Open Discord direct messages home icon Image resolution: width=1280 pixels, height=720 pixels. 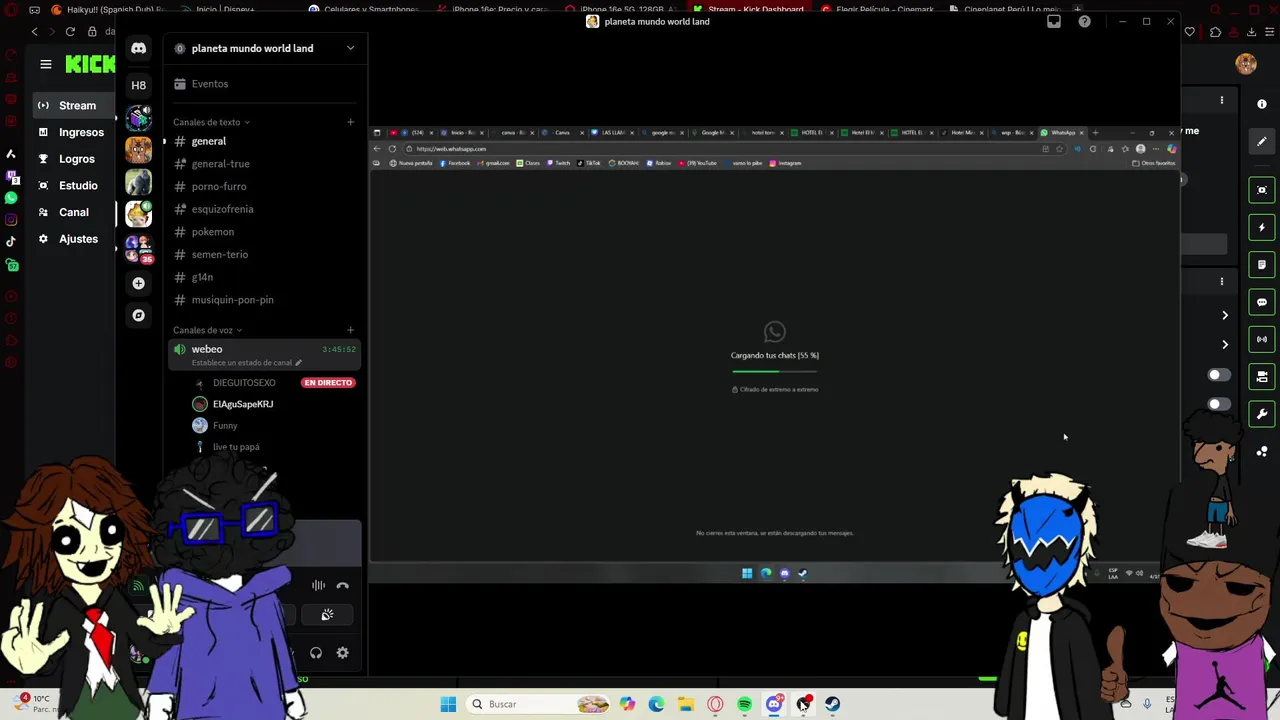coord(139,48)
